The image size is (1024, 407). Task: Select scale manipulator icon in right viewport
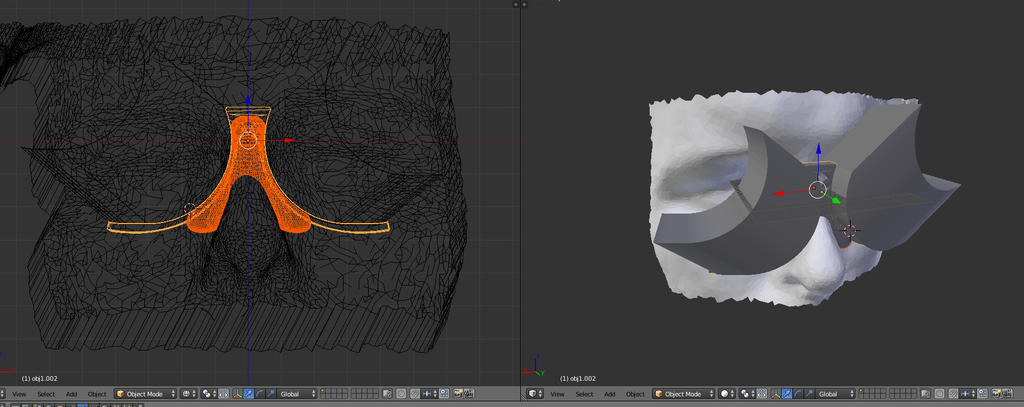(810, 394)
